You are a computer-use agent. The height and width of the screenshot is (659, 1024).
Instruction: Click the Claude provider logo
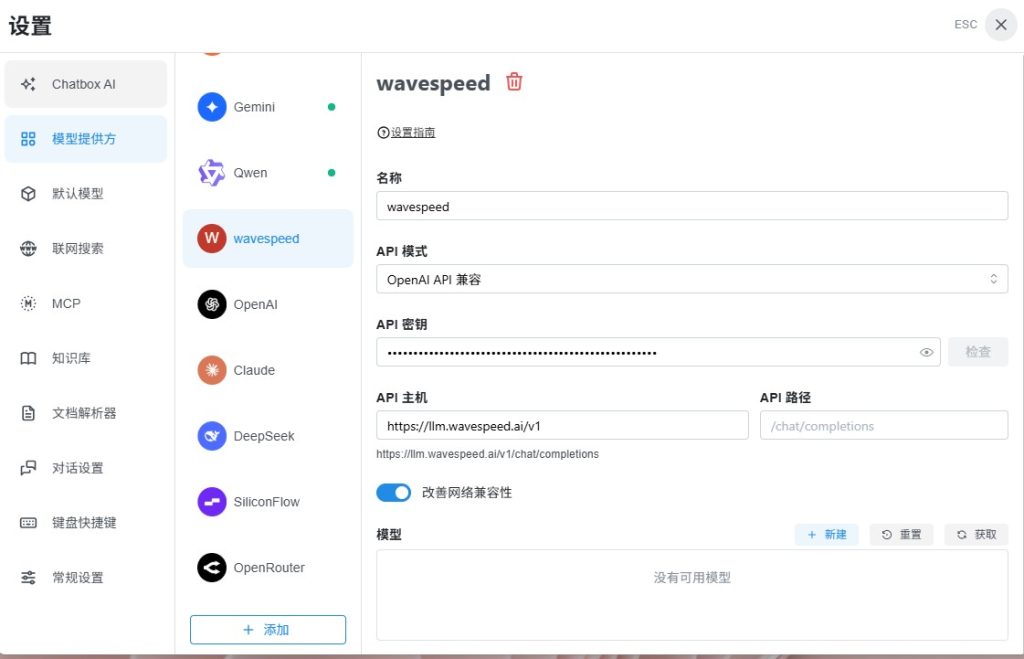click(212, 370)
